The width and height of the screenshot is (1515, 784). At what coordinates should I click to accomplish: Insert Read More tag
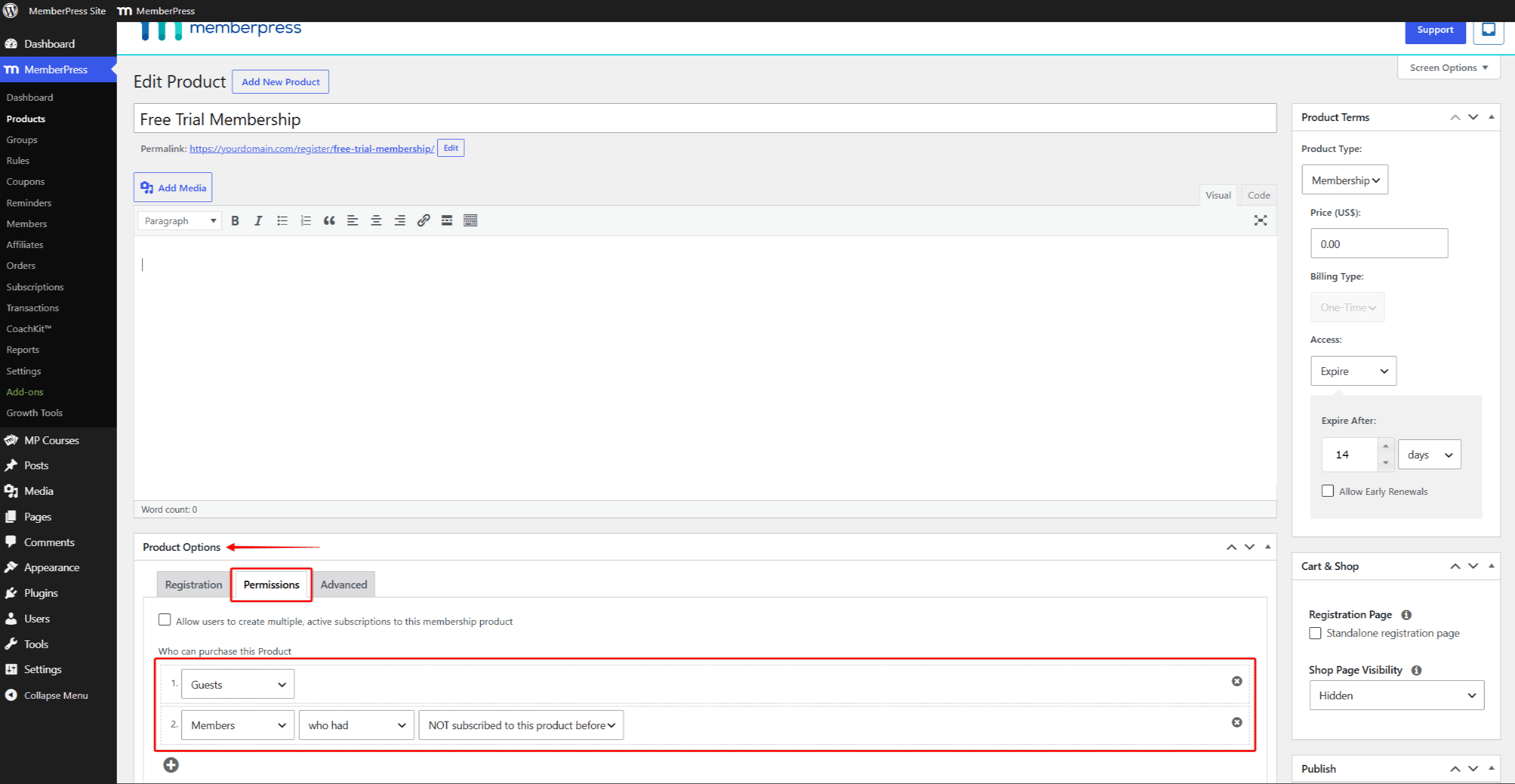447,221
